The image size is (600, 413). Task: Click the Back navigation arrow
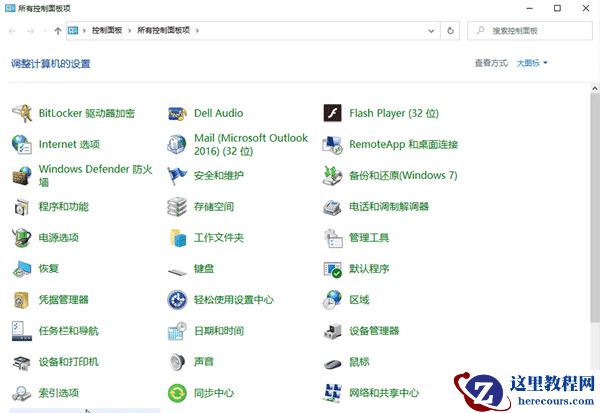[x=12, y=31]
